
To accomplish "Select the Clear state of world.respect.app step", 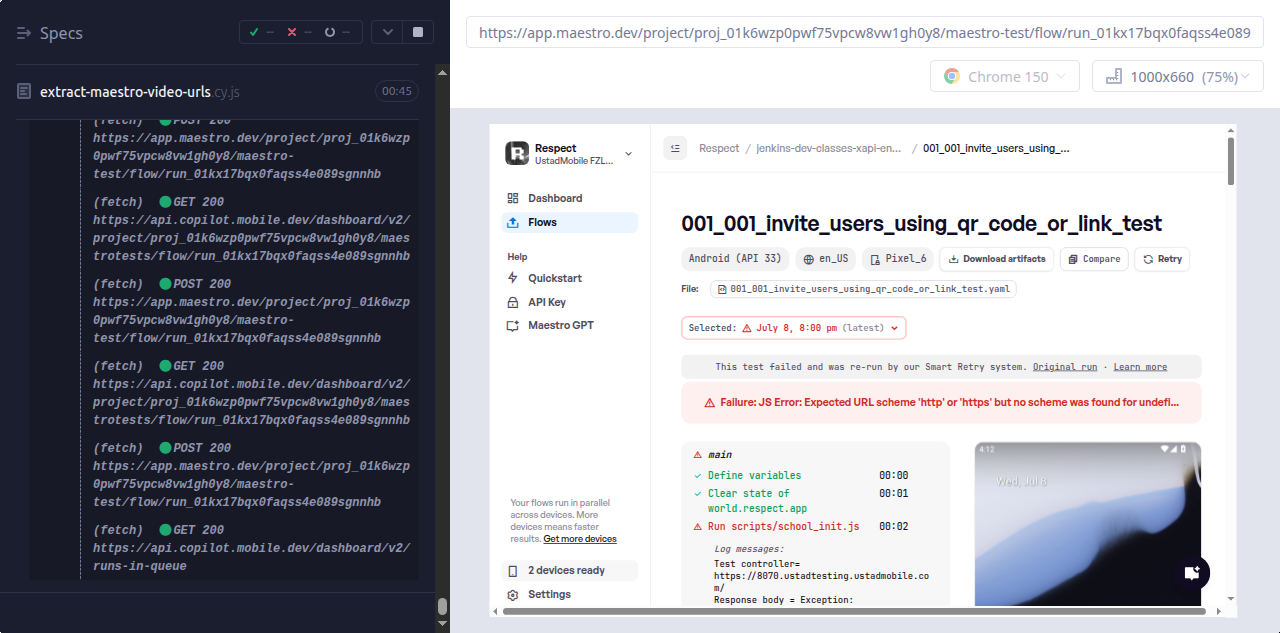I will 757,501.
